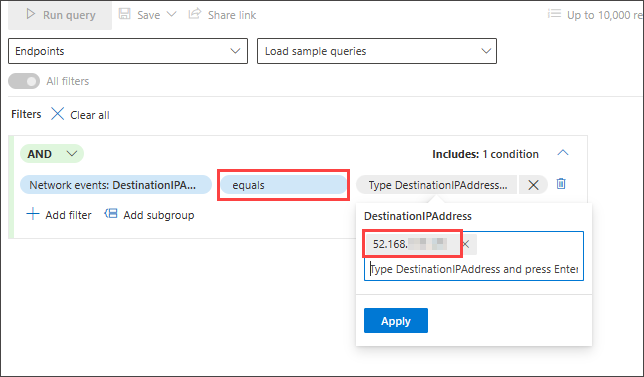Toggle the All filters switch
The height and width of the screenshot is (377, 644).
(x=24, y=81)
